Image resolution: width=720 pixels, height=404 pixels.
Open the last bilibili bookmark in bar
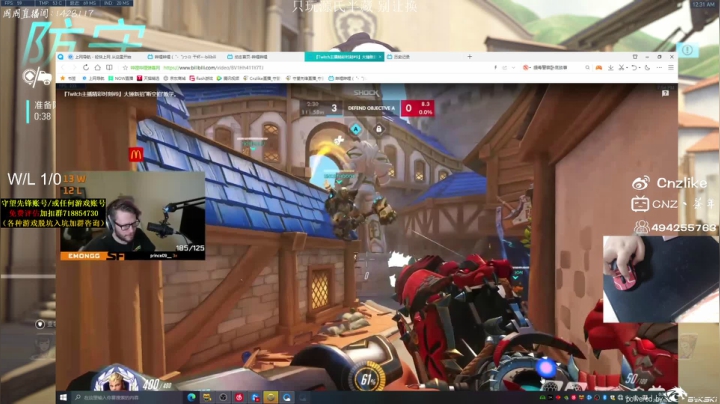[x=347, y=79]
